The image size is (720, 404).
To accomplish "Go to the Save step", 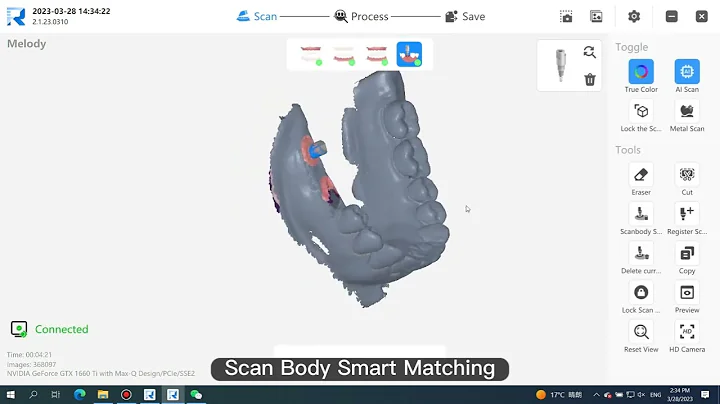I will [x=465, y=17].
